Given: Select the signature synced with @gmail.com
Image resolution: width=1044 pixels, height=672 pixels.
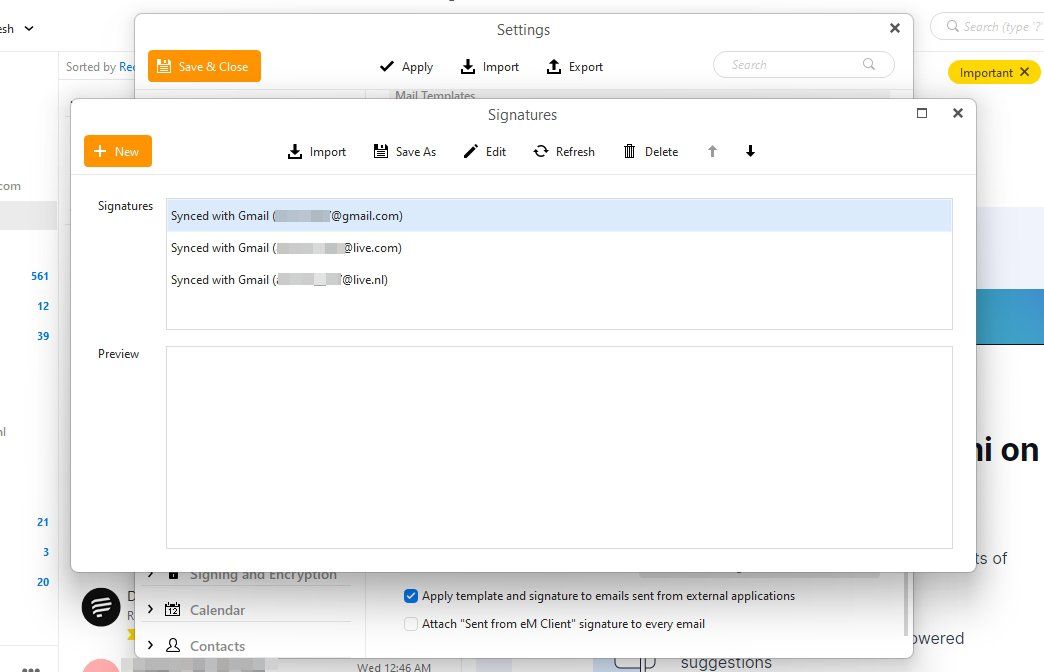Looking at the screenshot, I should (559, 216).
